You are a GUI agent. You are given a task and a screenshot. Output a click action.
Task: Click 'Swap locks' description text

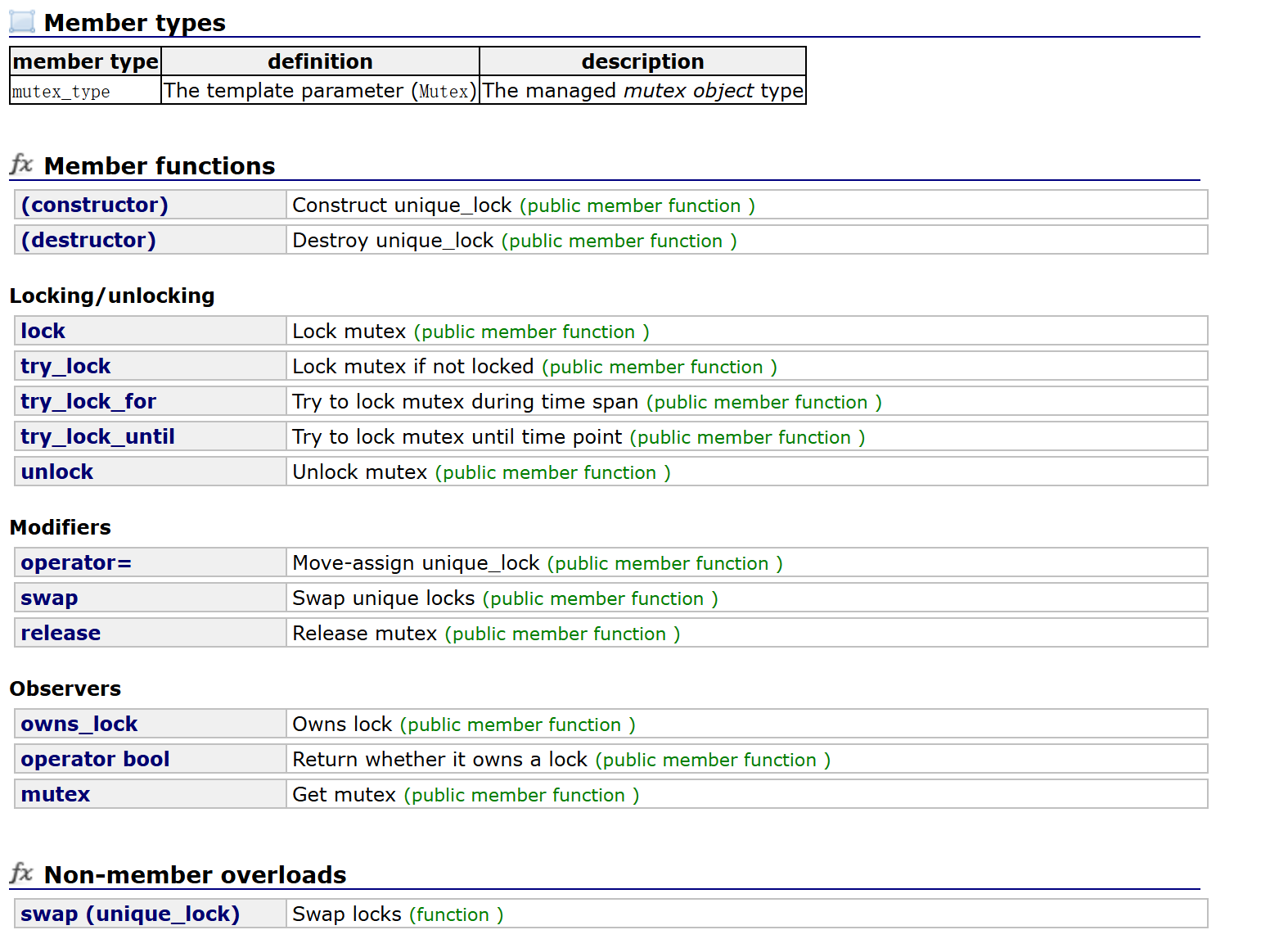coord(347,914)
